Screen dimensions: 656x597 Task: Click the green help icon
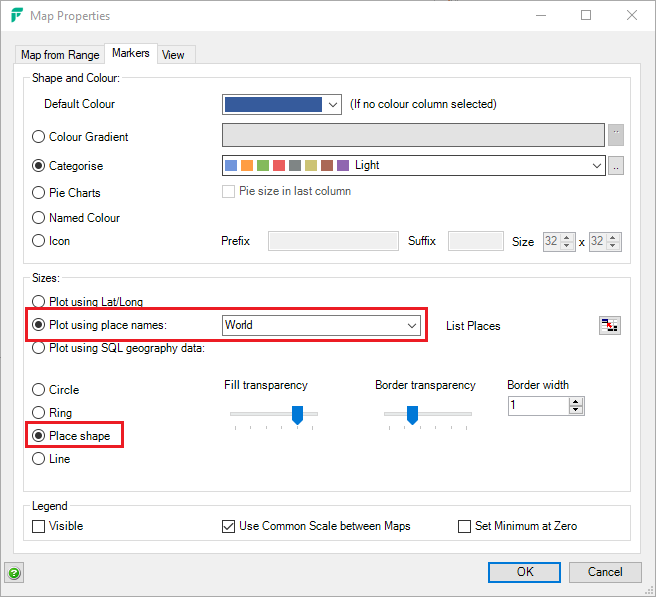point(14,573)
